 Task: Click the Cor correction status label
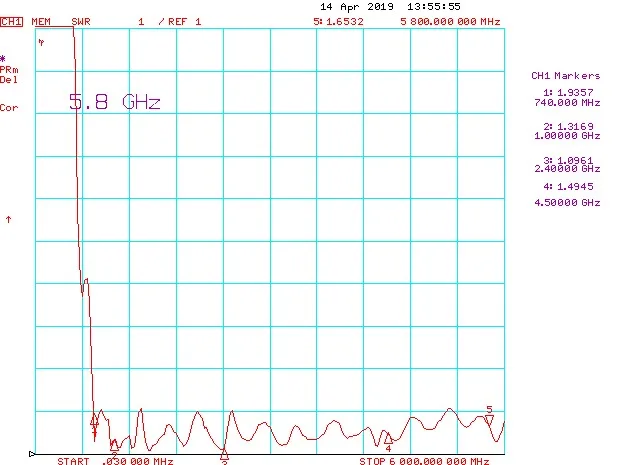9,108
